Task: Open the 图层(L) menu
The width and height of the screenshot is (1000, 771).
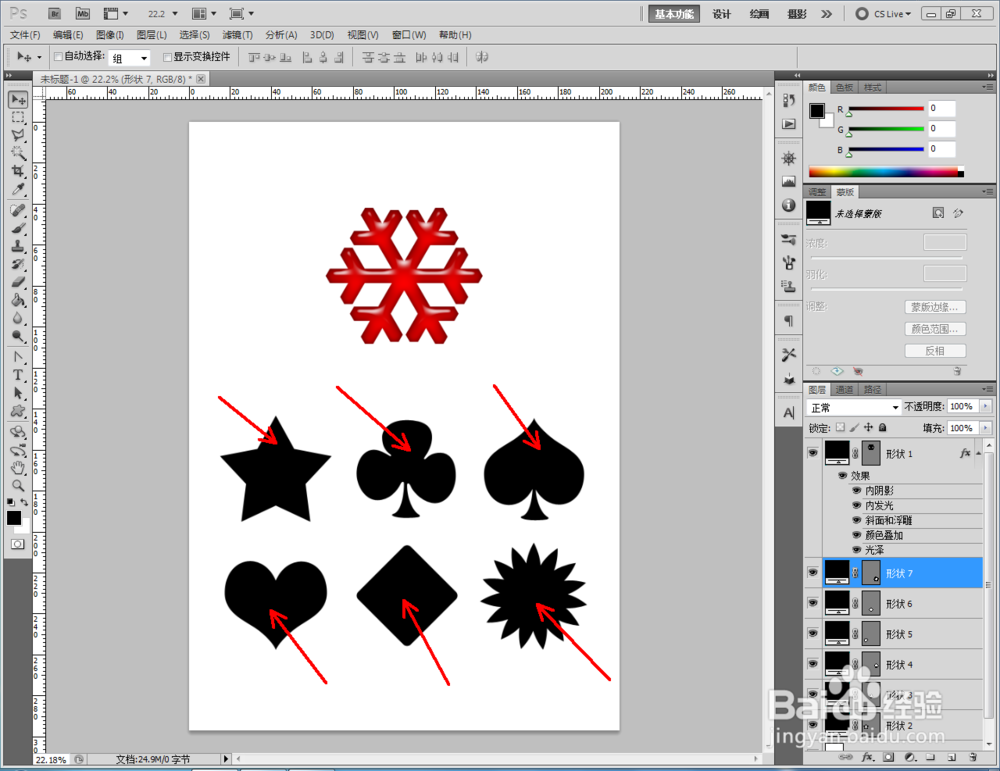Action: coord(152,35)
